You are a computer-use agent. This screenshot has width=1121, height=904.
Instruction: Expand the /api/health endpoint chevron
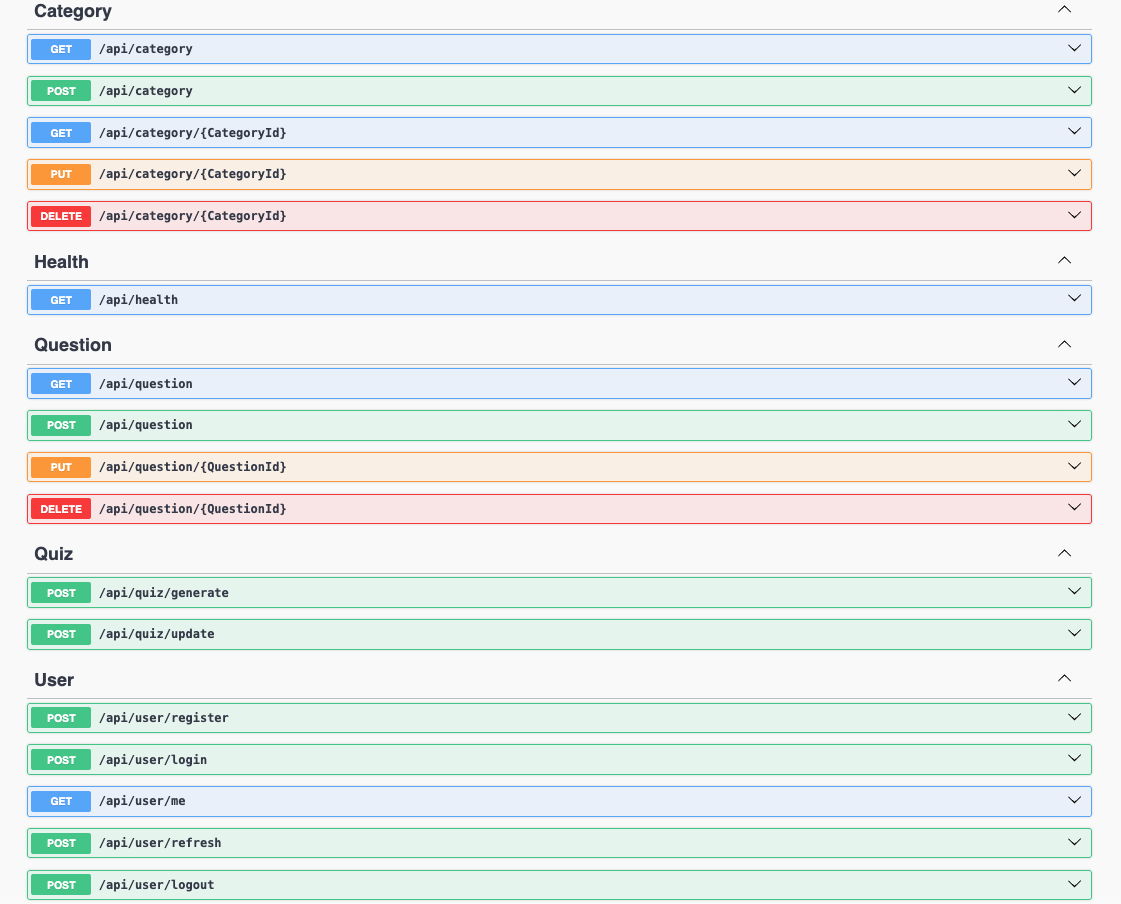point(1074,299)
